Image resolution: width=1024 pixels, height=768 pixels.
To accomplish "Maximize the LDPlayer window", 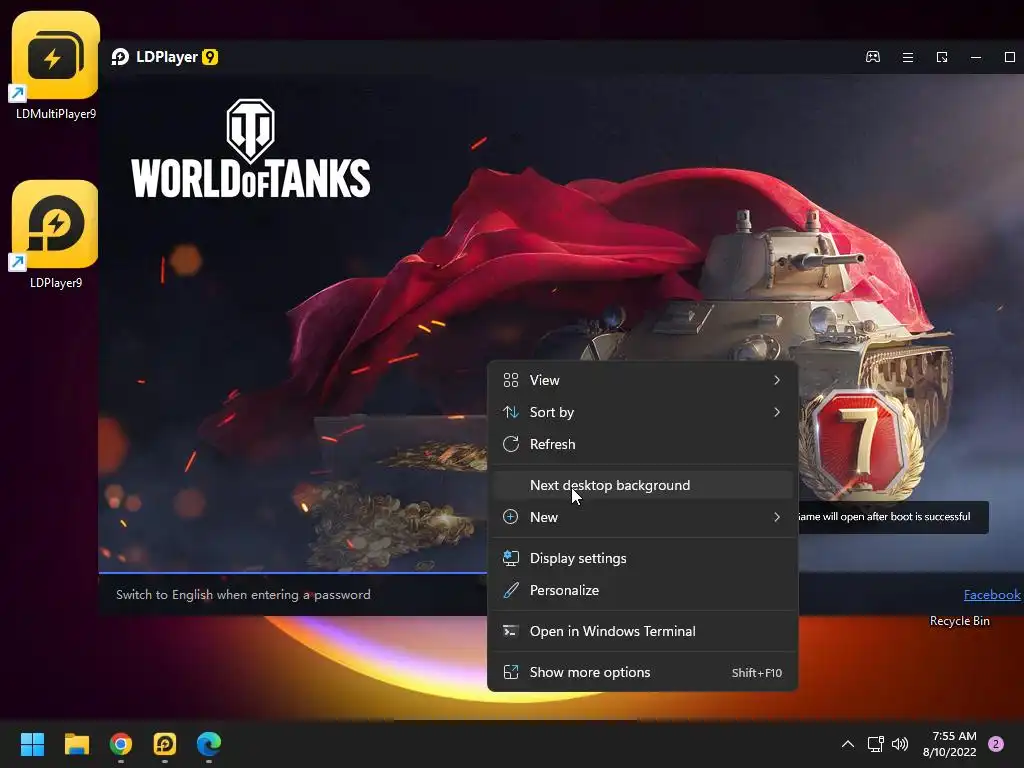I will tap(1009, 57).
